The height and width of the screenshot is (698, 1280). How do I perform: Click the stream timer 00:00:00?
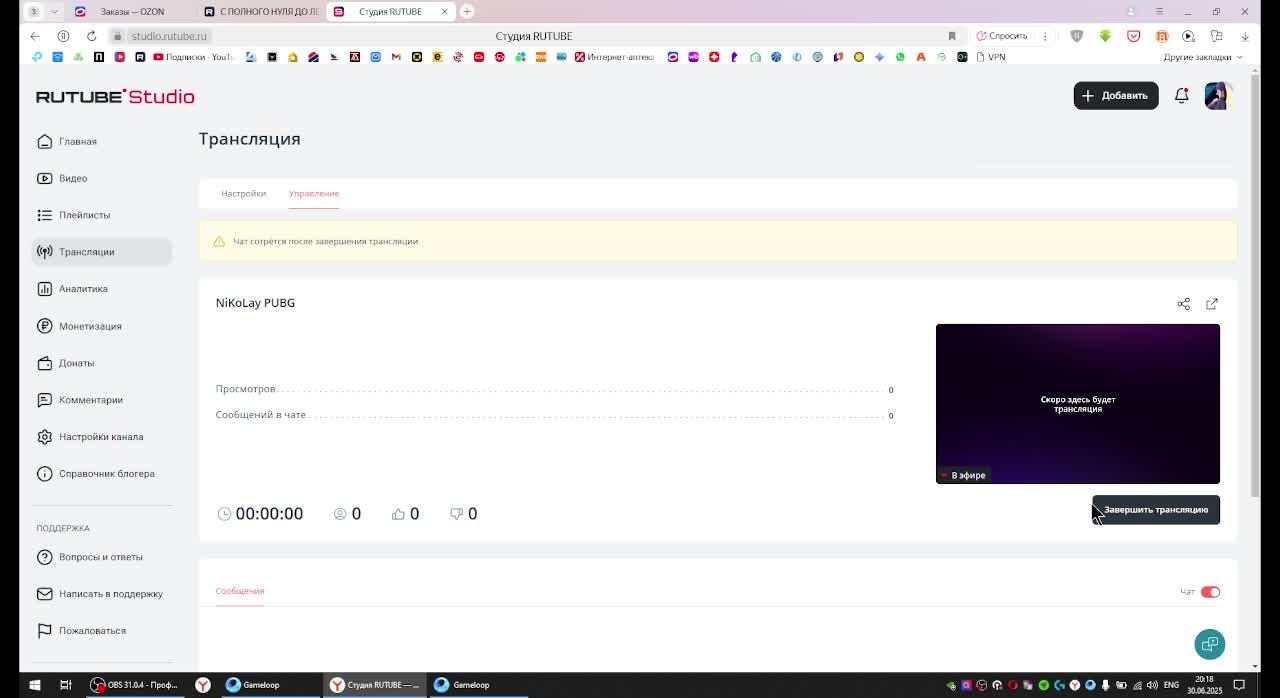pos(269,514)
